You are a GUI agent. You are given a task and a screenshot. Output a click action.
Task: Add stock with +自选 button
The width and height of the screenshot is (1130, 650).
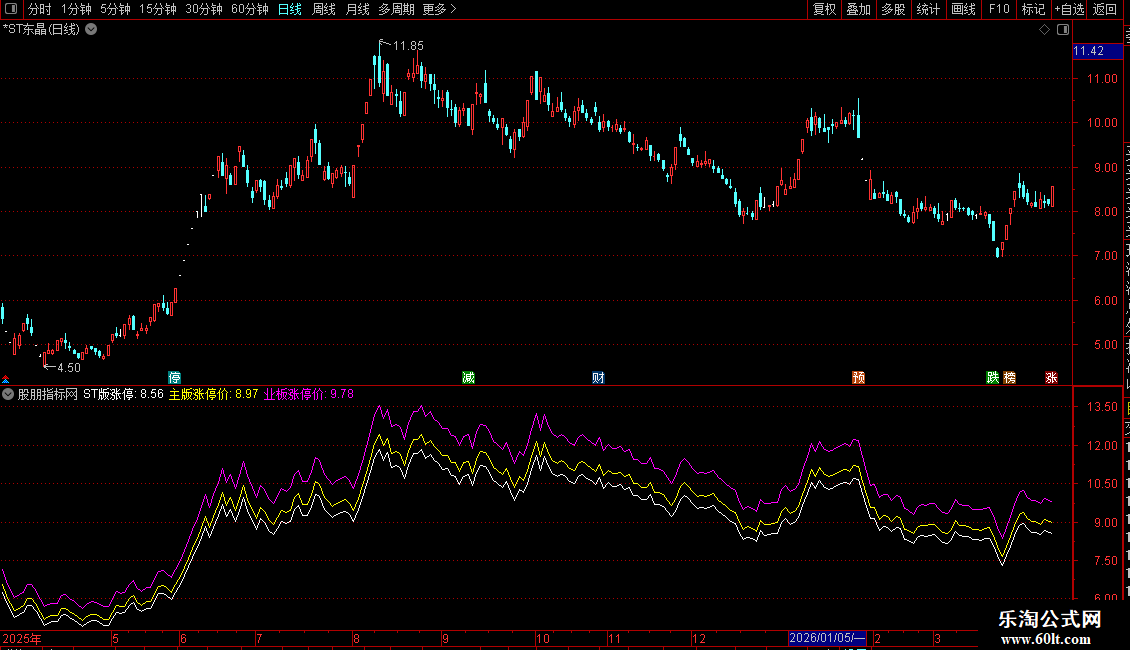point(1069,9)
